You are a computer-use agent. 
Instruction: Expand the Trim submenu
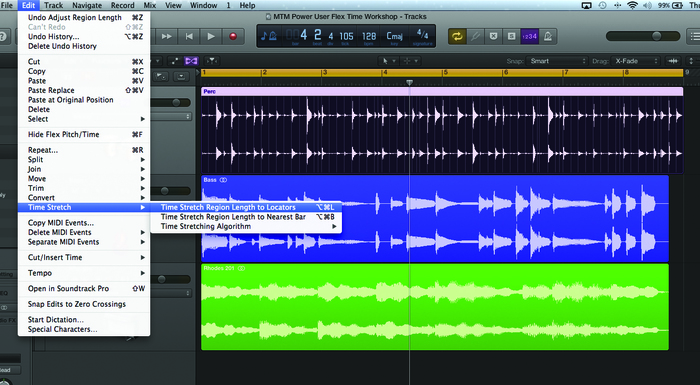click(x=84, y=188)
